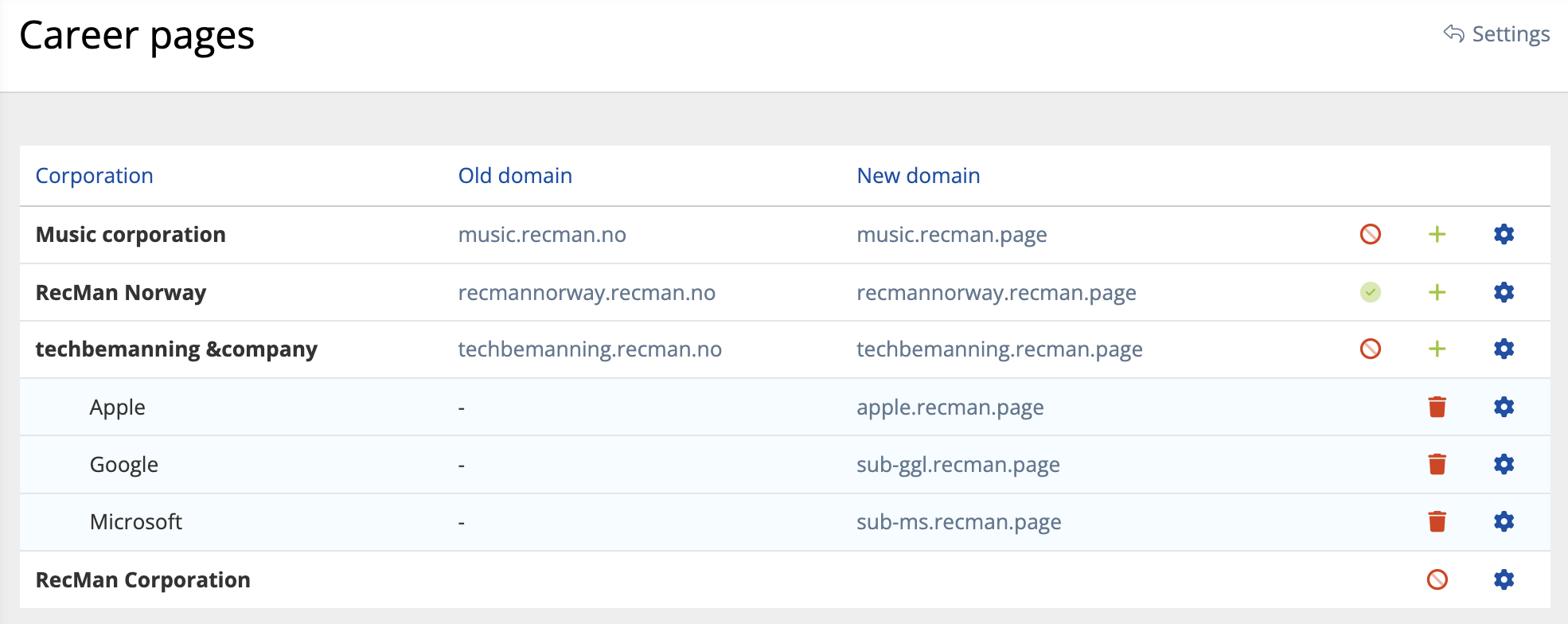Click disabled status icon for RecMan Corporation
Screen dimensions: 1568x624
point(1437,579)
